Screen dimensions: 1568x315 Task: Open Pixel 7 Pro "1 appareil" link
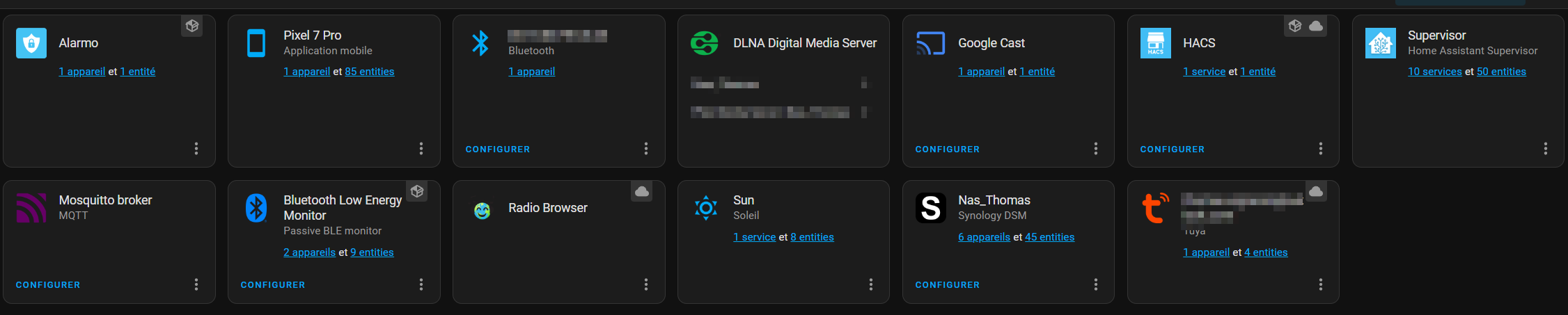click(x=307, y=72)
